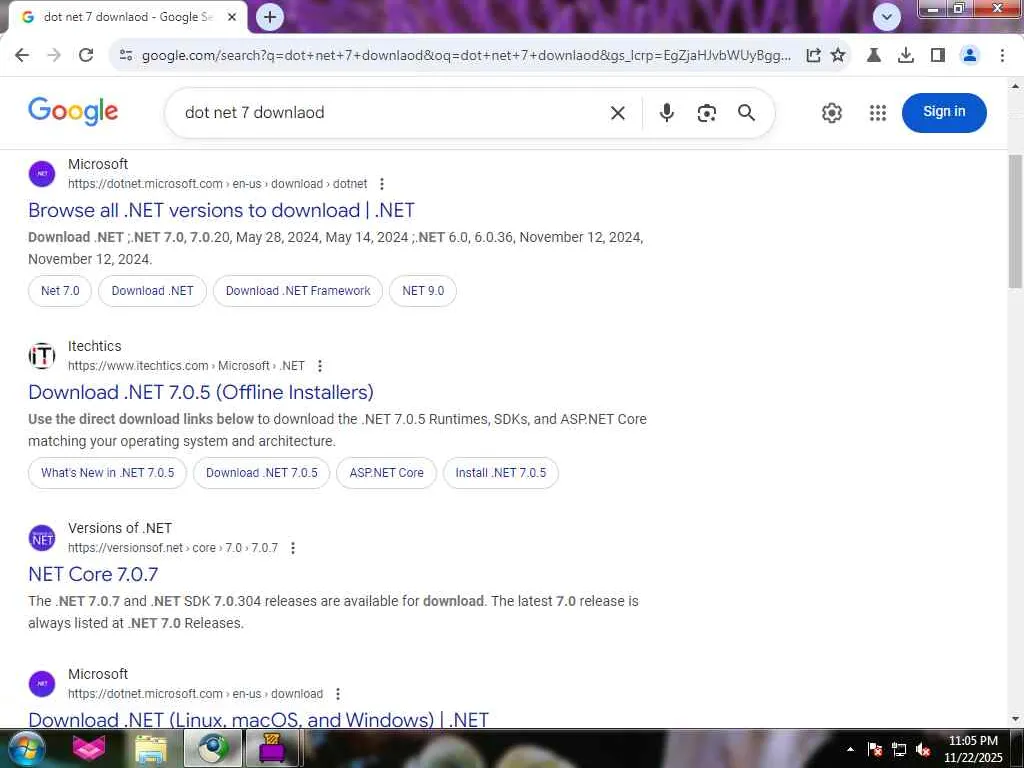Viewport: 1024px width, 768px height.
Task: Switch to the Chrome taskbar button
Action: (x=212, y=748)
